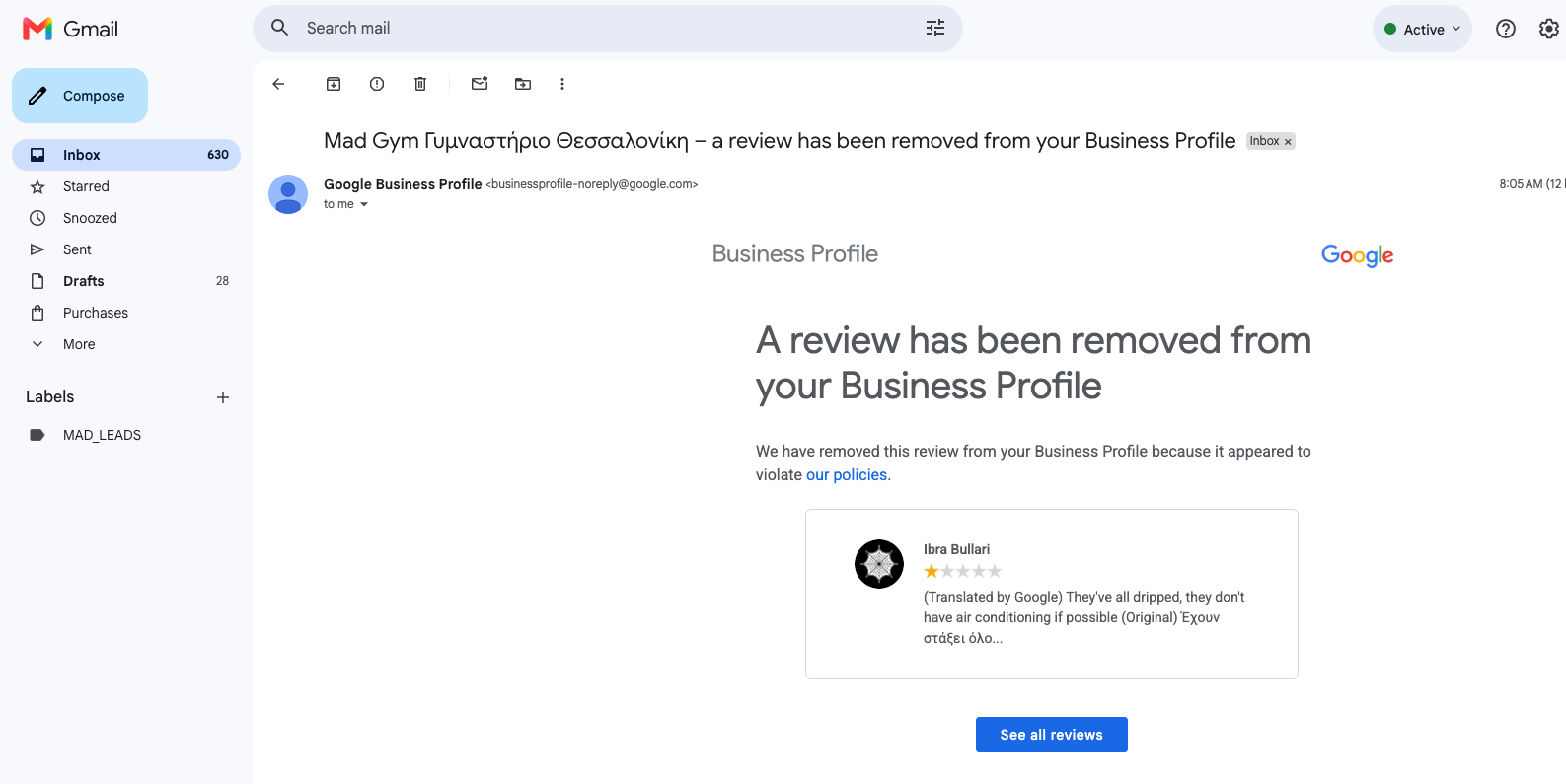
Task: Expand the Active status dropdown
Action: click(x=1422, y=29)
